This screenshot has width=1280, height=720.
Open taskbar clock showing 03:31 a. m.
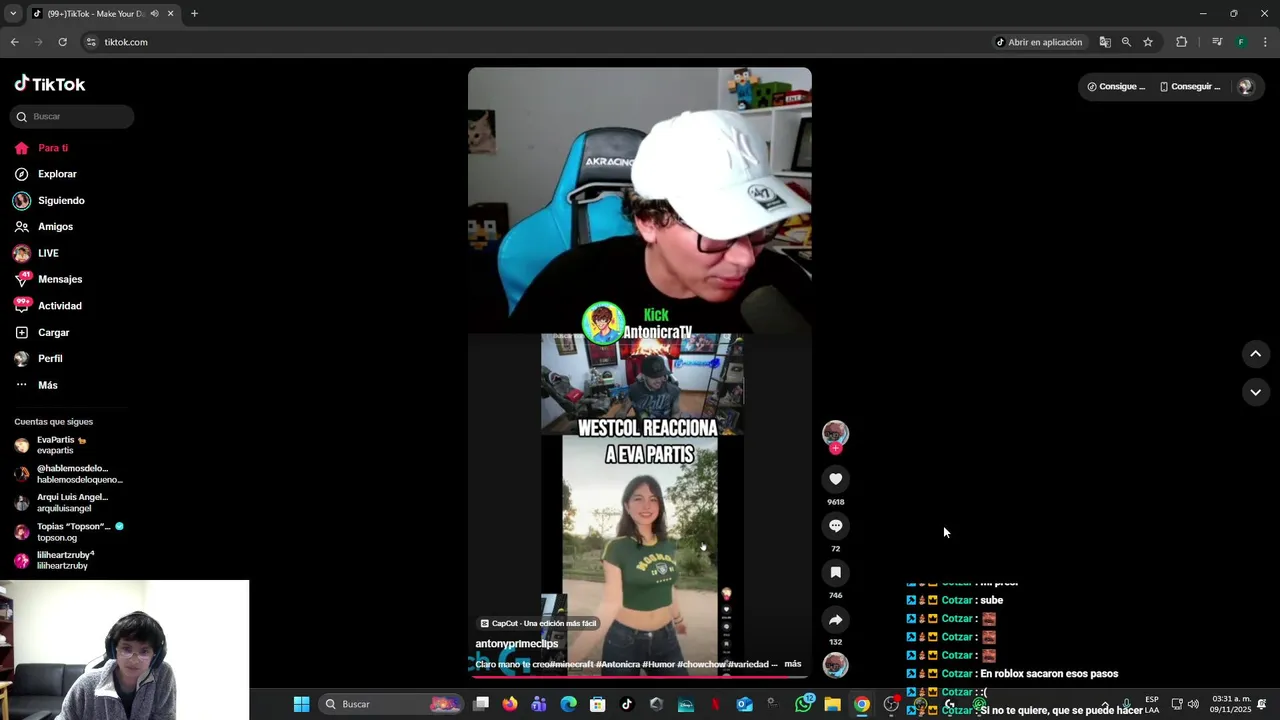coord(1230,704)
